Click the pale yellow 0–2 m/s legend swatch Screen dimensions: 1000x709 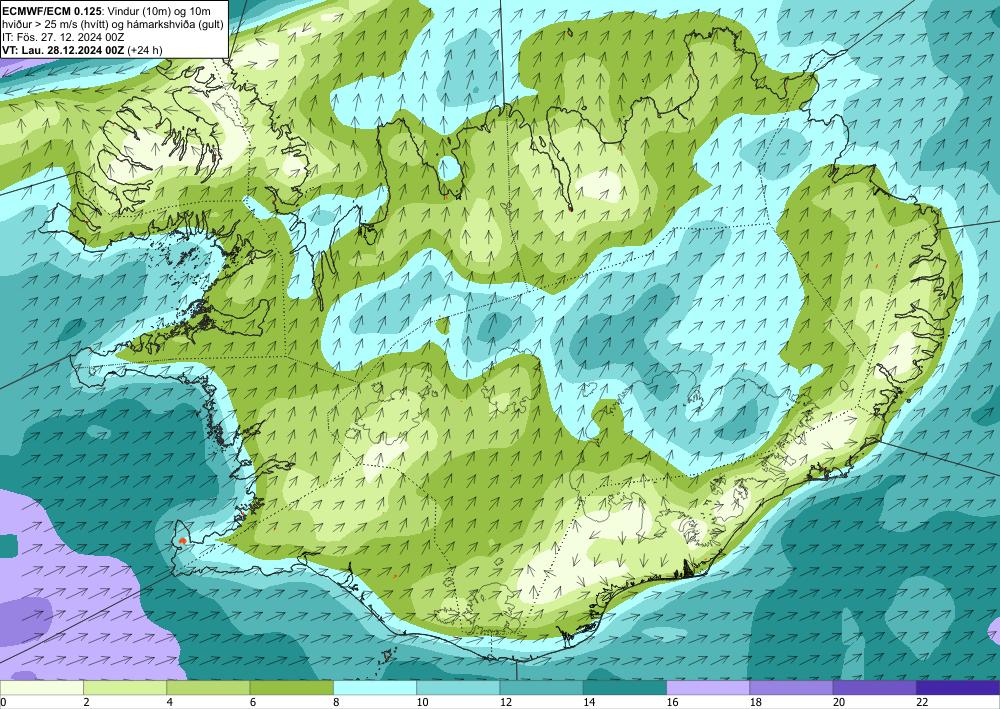tap(42, 688)
